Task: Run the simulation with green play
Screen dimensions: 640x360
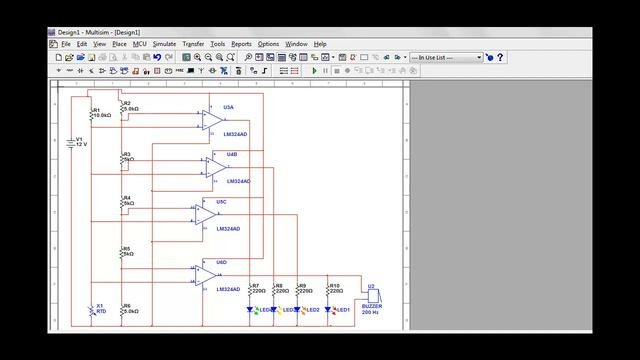Action: [x=314, y=71]
